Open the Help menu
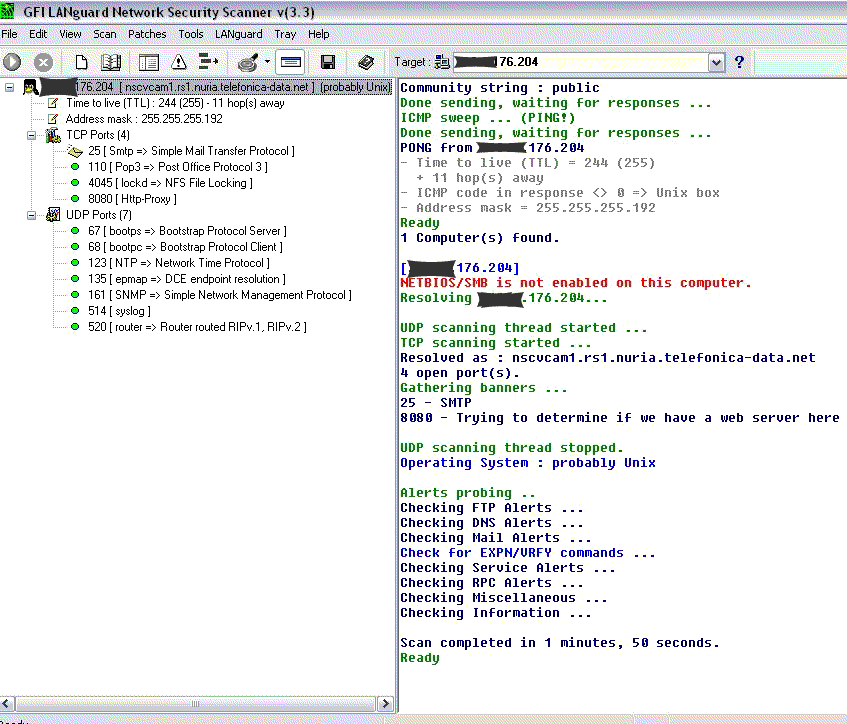The width and height of the screenshot is (847, 724). pyautogui.click(x=319, y=34)
